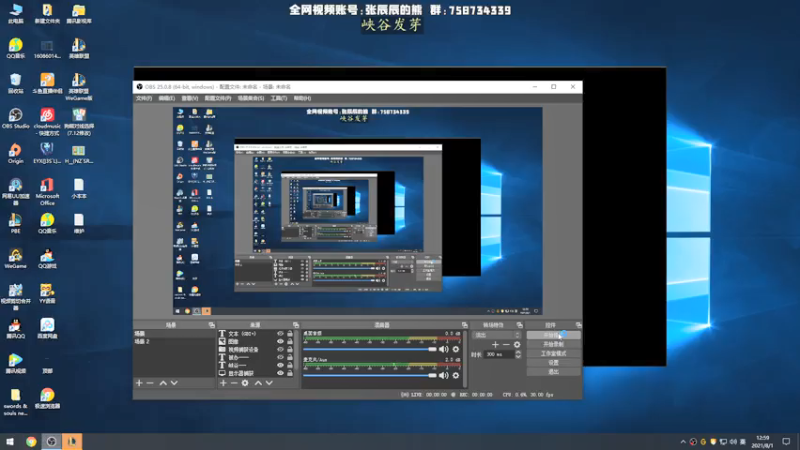Toggle visibility of the 文本 (GDI+) source
The width and height of the screenshot is (800, 450).
pos(280,334)
